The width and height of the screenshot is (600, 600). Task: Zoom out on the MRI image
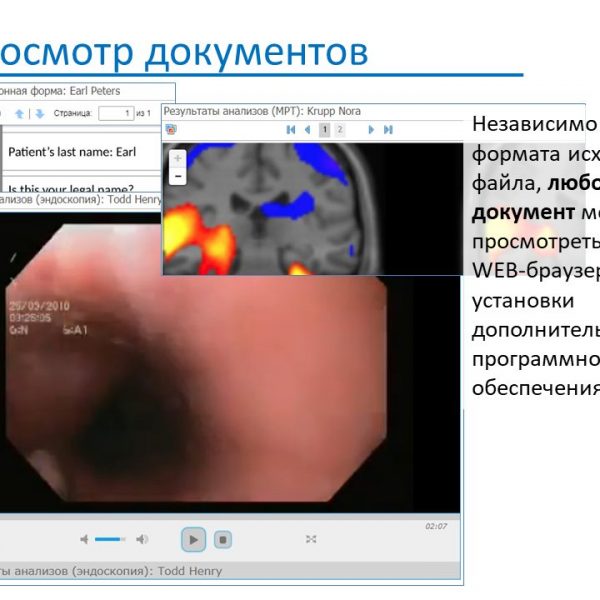tap(178, 176)
